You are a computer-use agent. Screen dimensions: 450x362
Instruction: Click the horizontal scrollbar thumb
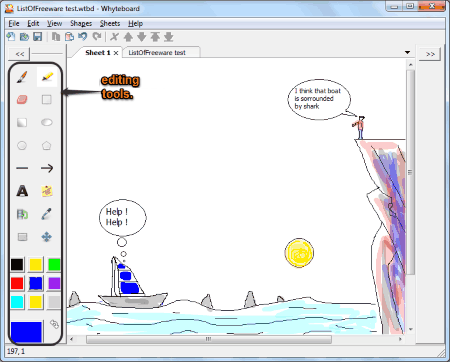click(209, 339)
